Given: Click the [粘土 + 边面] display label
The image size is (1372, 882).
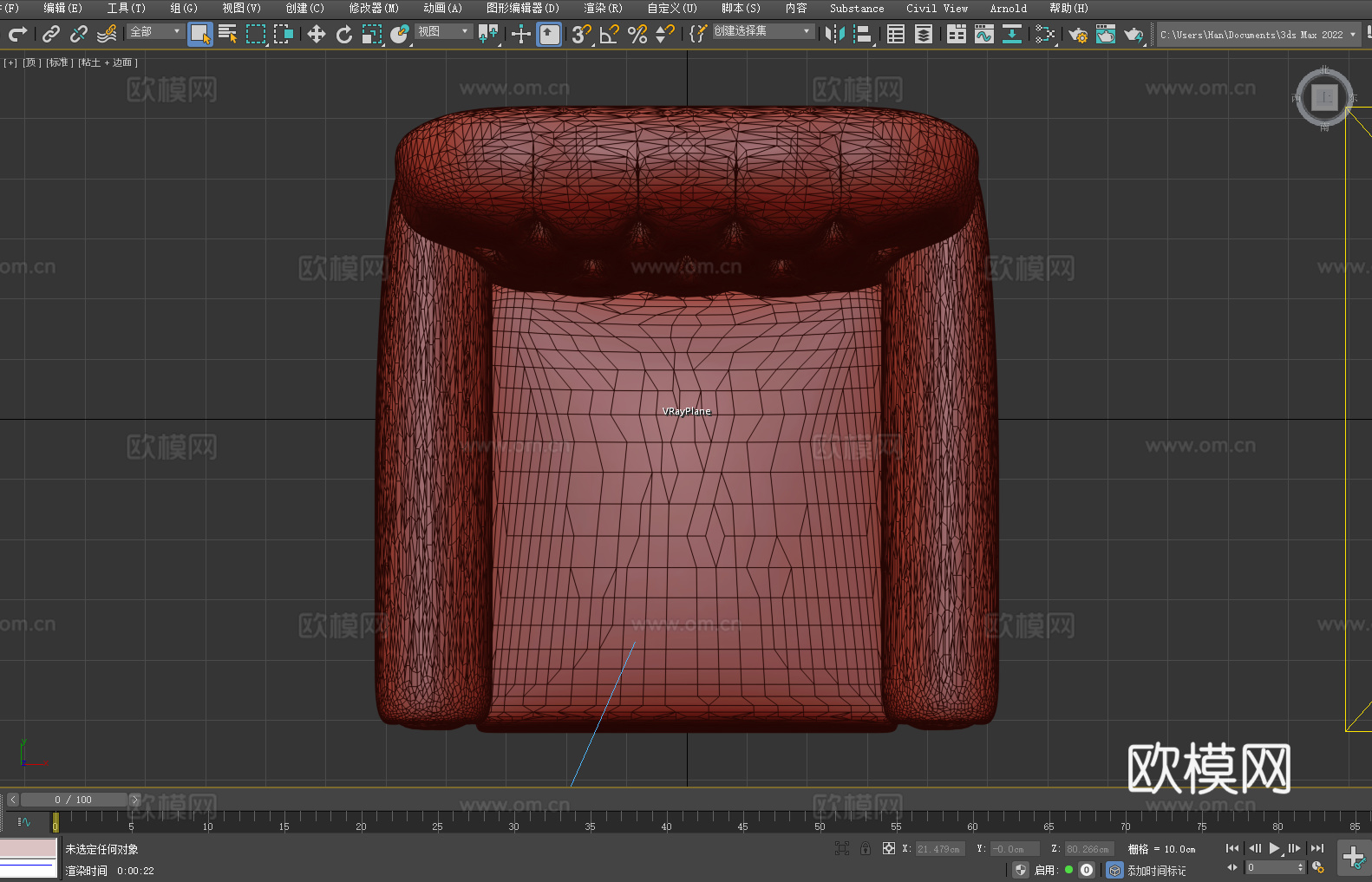Looking at the screenshot, I should click(x=108, y=62).
